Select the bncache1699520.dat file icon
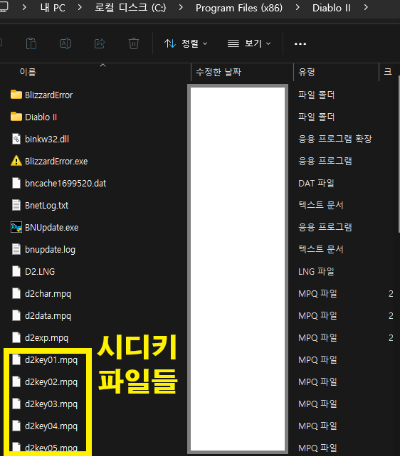Screen dimensions: 400x456 click(x=16, y=183)
